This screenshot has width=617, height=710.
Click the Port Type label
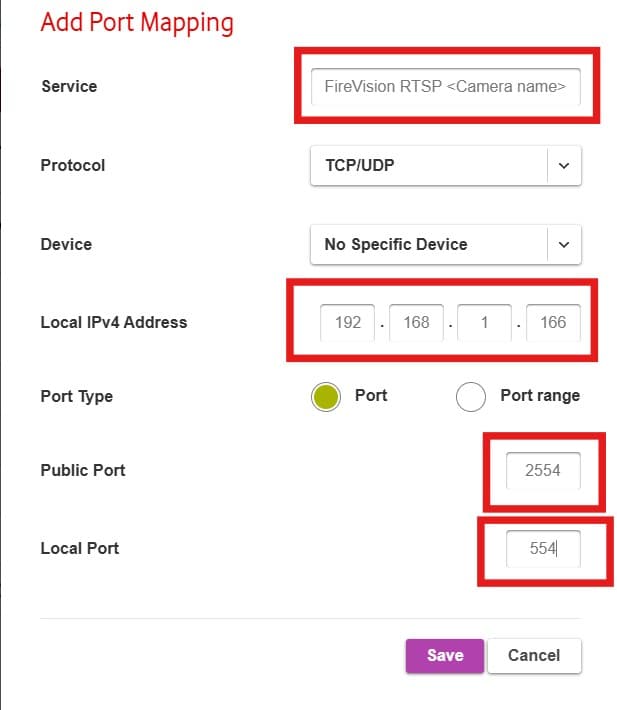(x=76, y=396)
